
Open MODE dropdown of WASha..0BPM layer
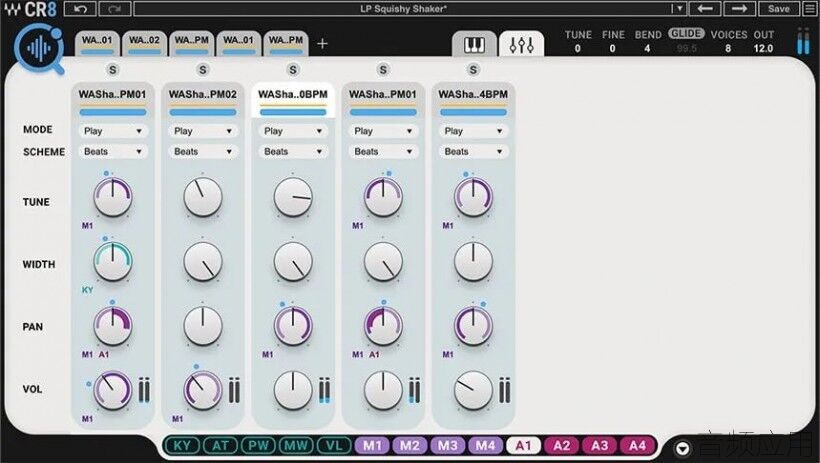pos(293,131)
